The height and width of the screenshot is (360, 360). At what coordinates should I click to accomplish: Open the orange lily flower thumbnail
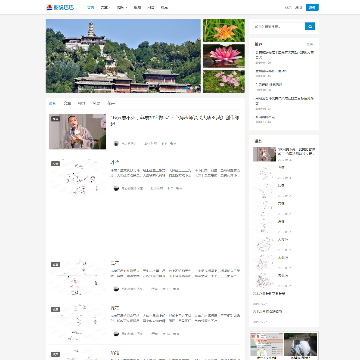[x=224, y=30]
